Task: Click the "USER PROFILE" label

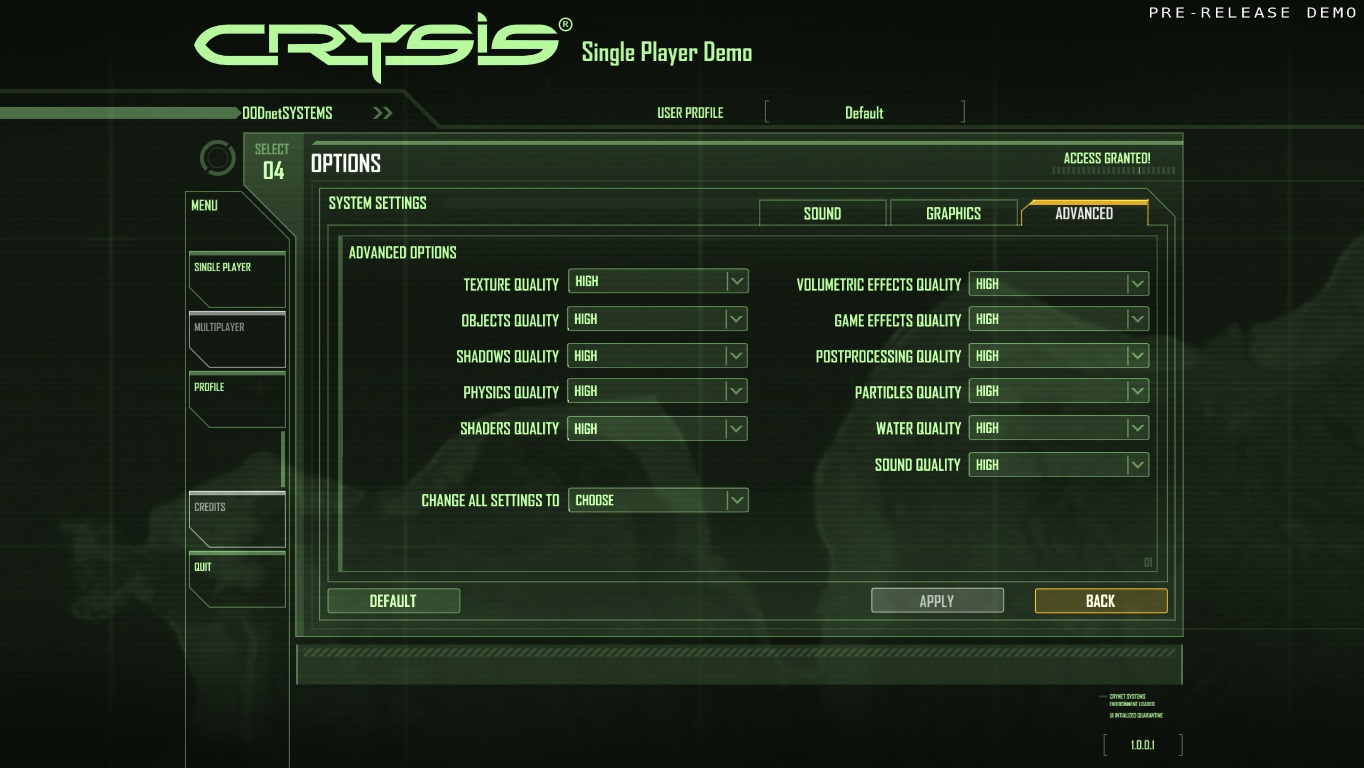Action: (690, 113)
